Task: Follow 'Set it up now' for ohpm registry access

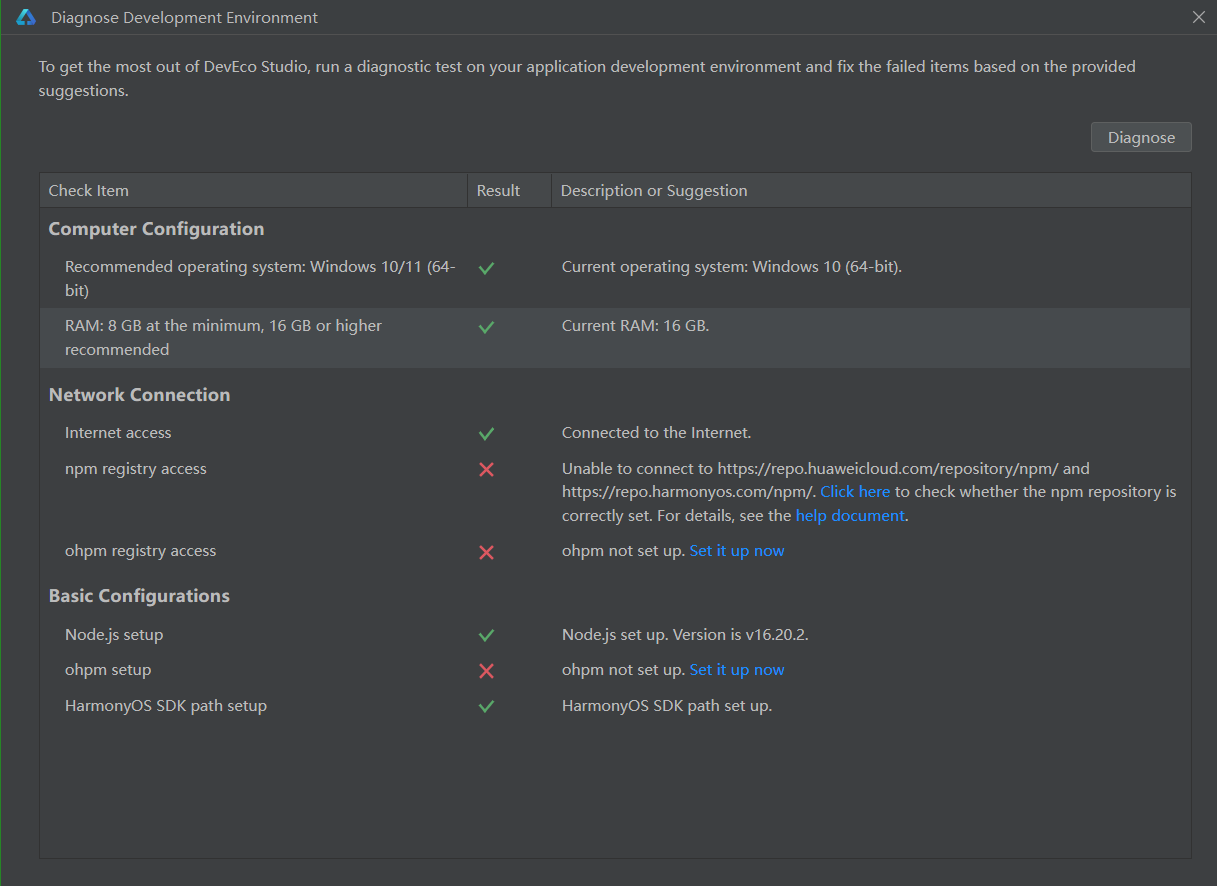Action: 737,551
